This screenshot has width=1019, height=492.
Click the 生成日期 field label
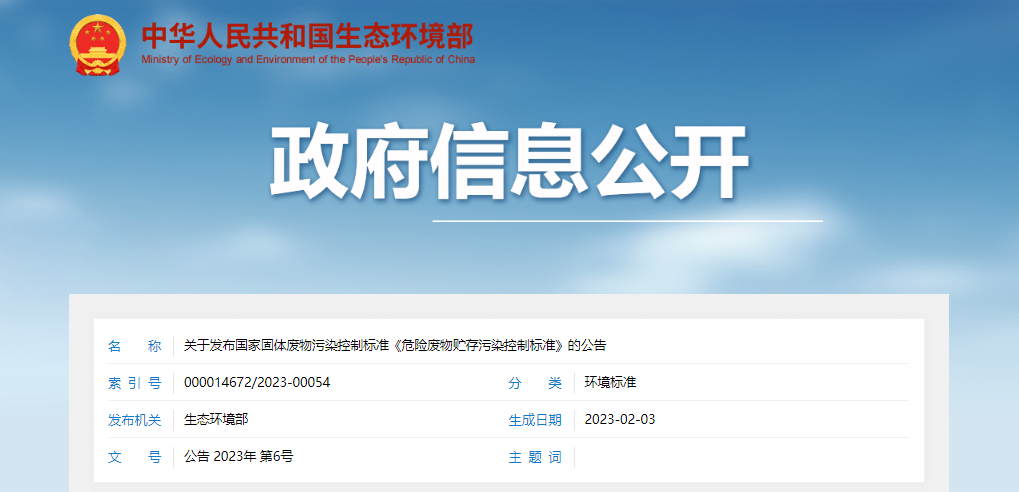pyautogui.click(x=535, y=421)
